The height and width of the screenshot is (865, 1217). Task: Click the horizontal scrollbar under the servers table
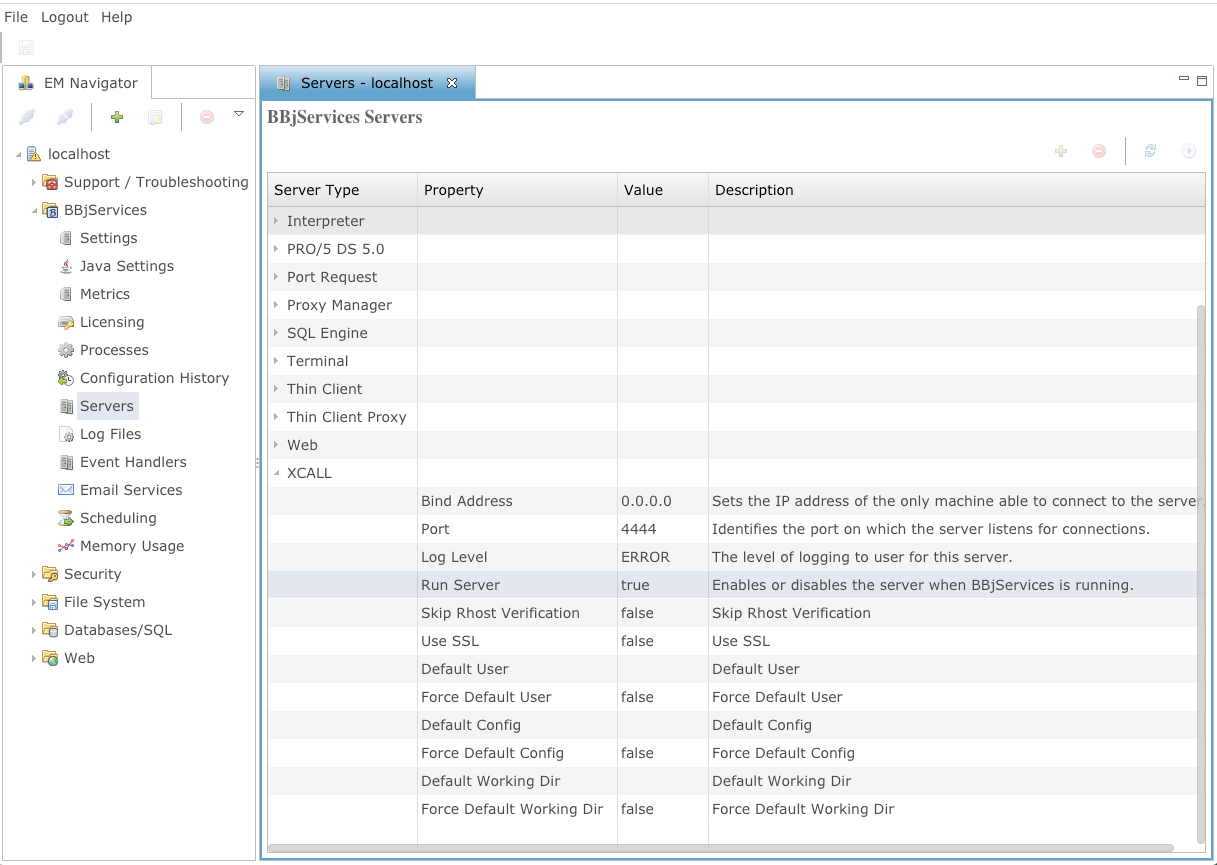(721, 848)
